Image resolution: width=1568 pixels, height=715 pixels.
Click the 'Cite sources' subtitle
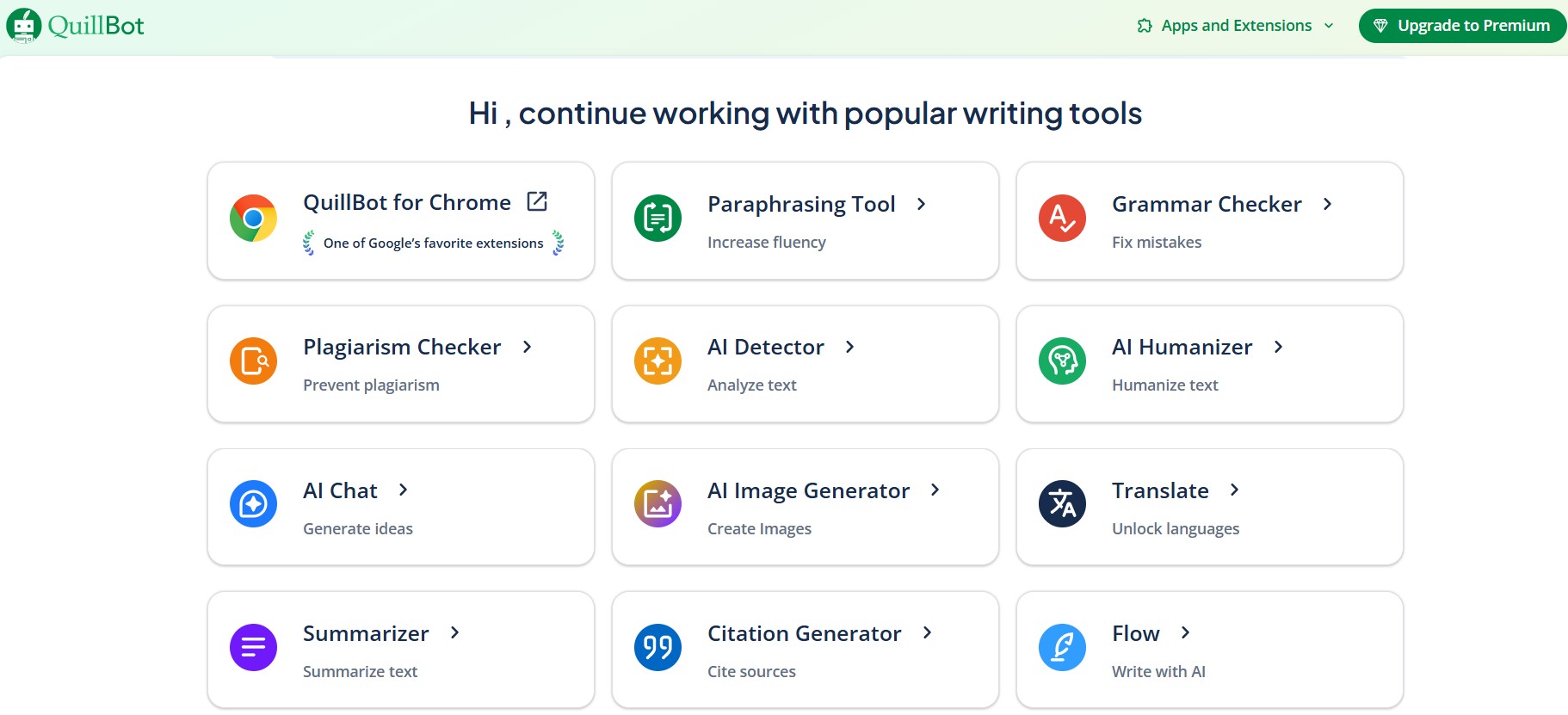coord(751,672)
